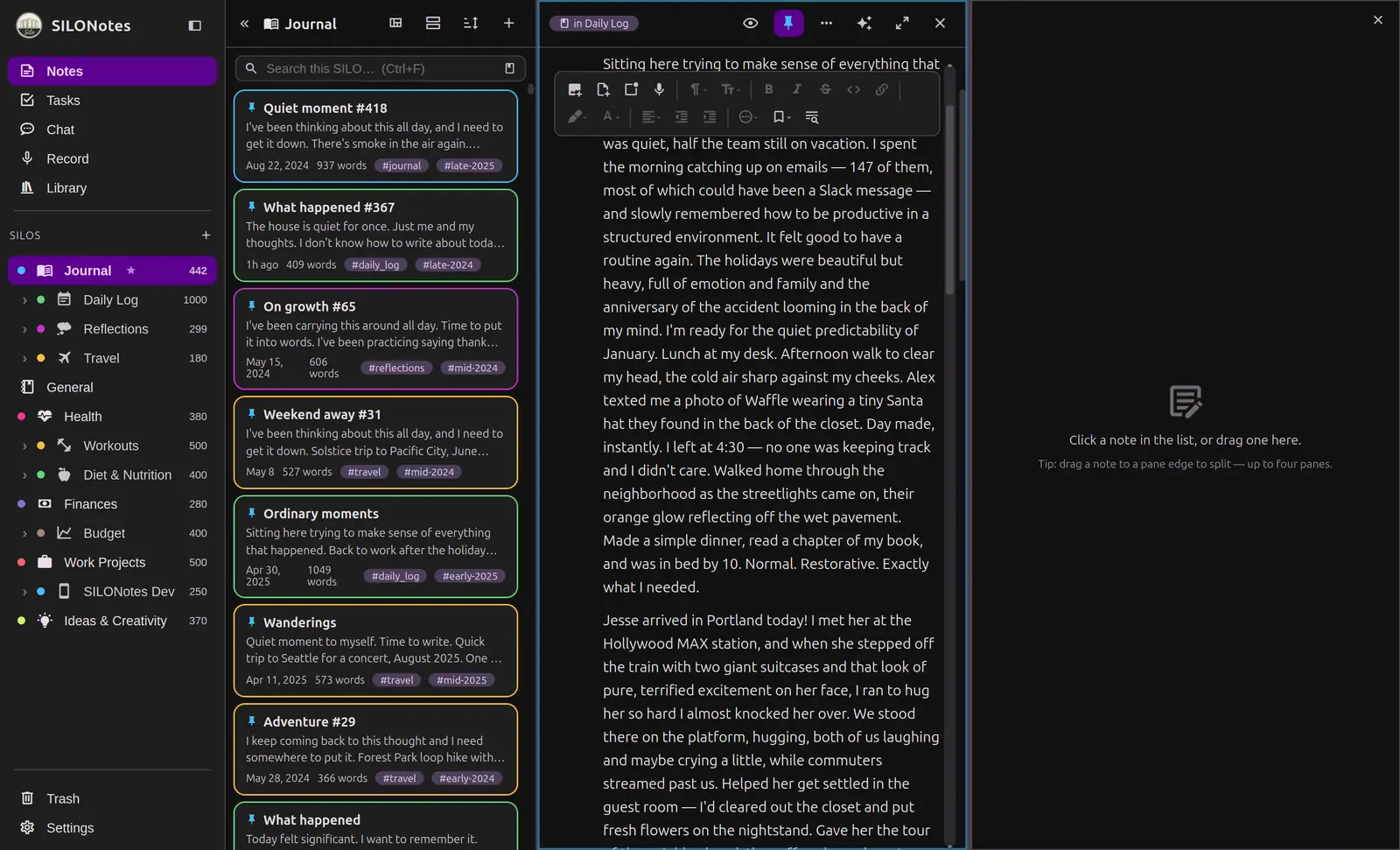Select the Finances silo

(x=112, y=504)
